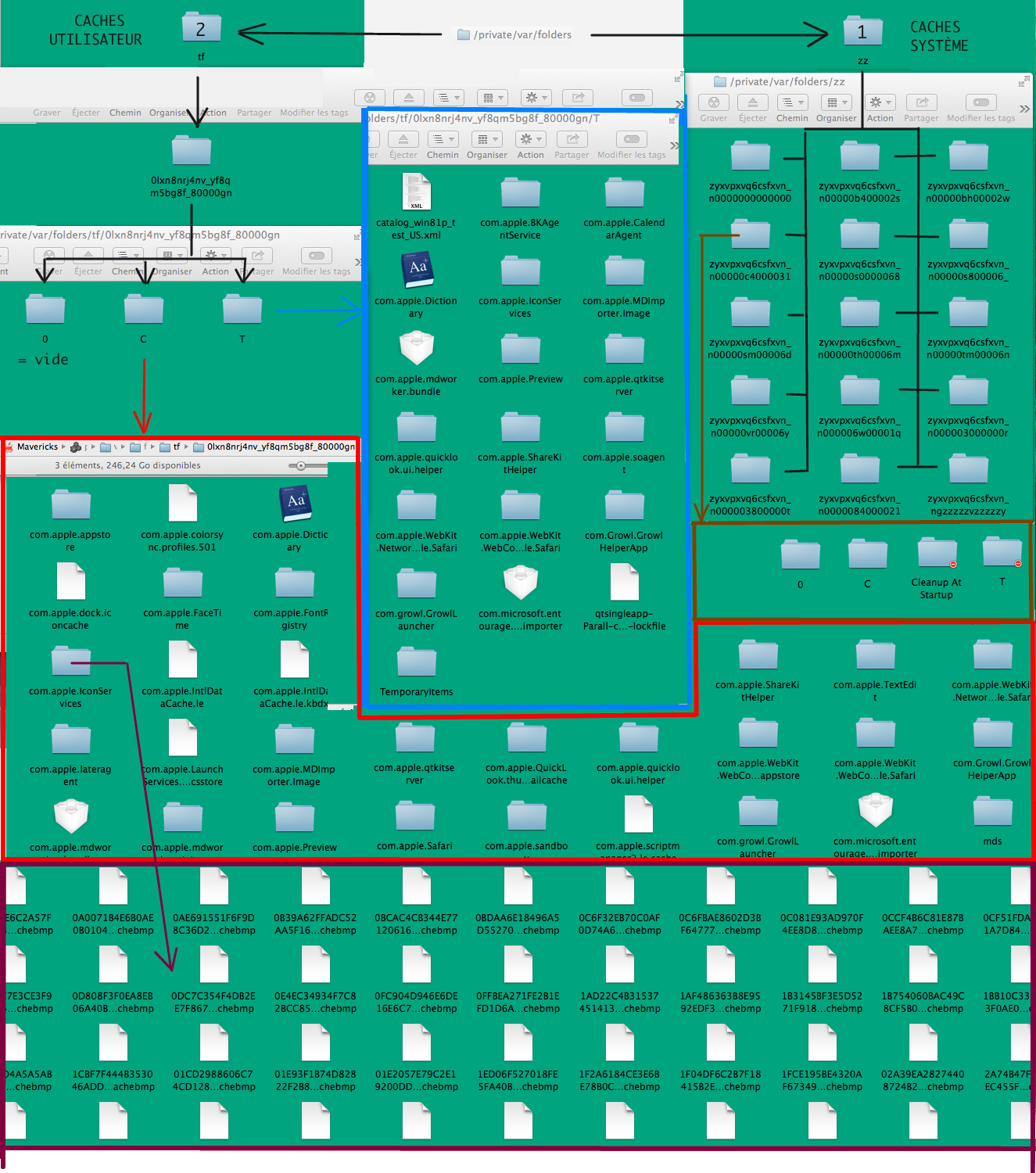
Task: Open zyxvpxvq6csfxvn_ngzzzzzvzzzzzy folder
Action: (968, 468)
